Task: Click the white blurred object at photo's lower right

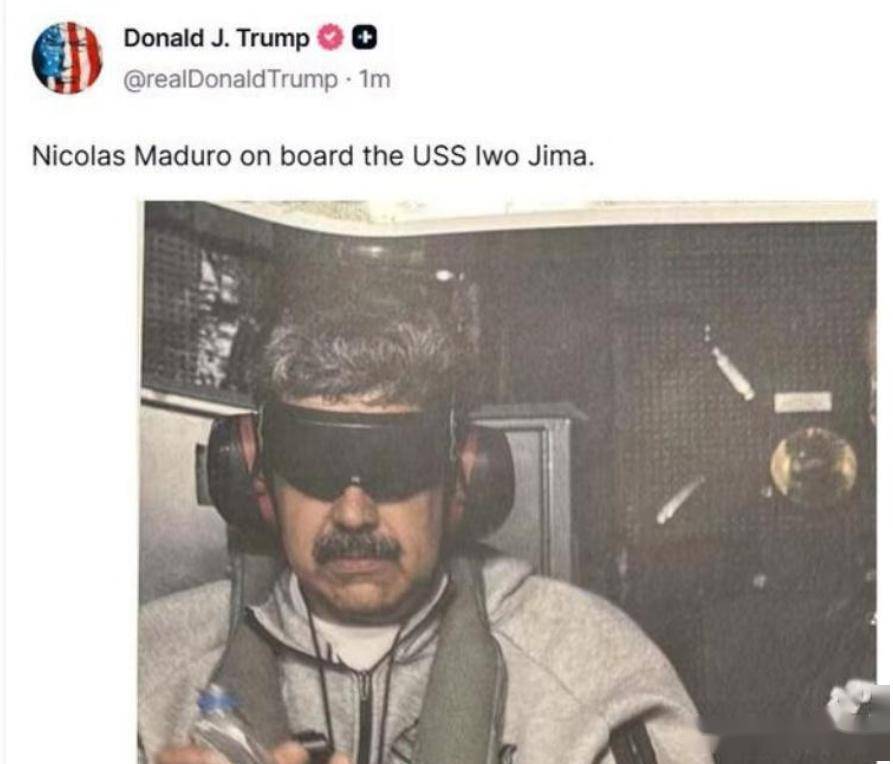Action: (x=857, y=708)
